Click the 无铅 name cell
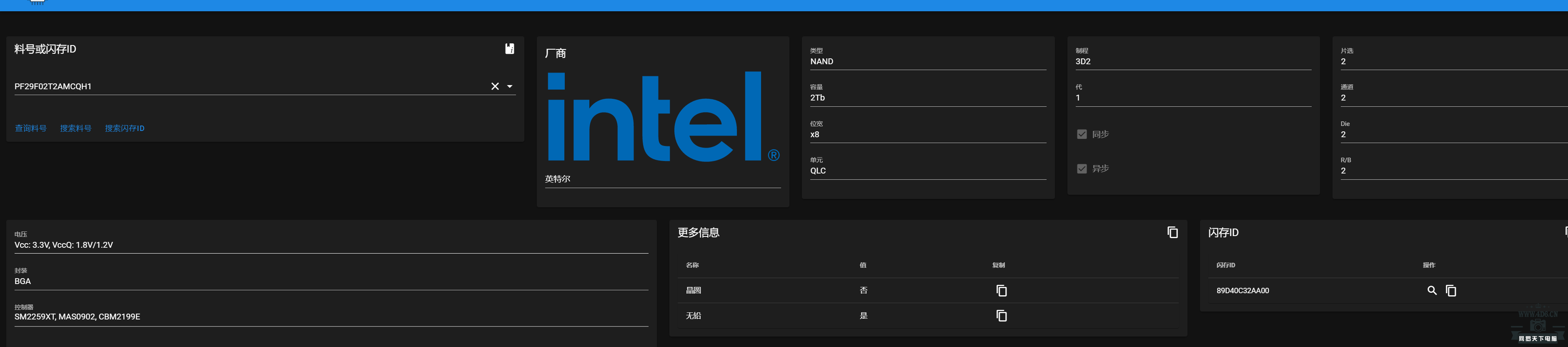The width and height of the screenshot is (1568, 347). (693, 316)
